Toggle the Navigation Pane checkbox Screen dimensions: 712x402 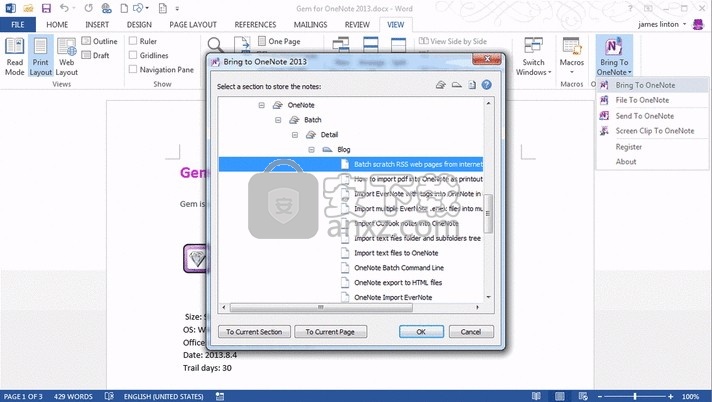tap(133, 69)
